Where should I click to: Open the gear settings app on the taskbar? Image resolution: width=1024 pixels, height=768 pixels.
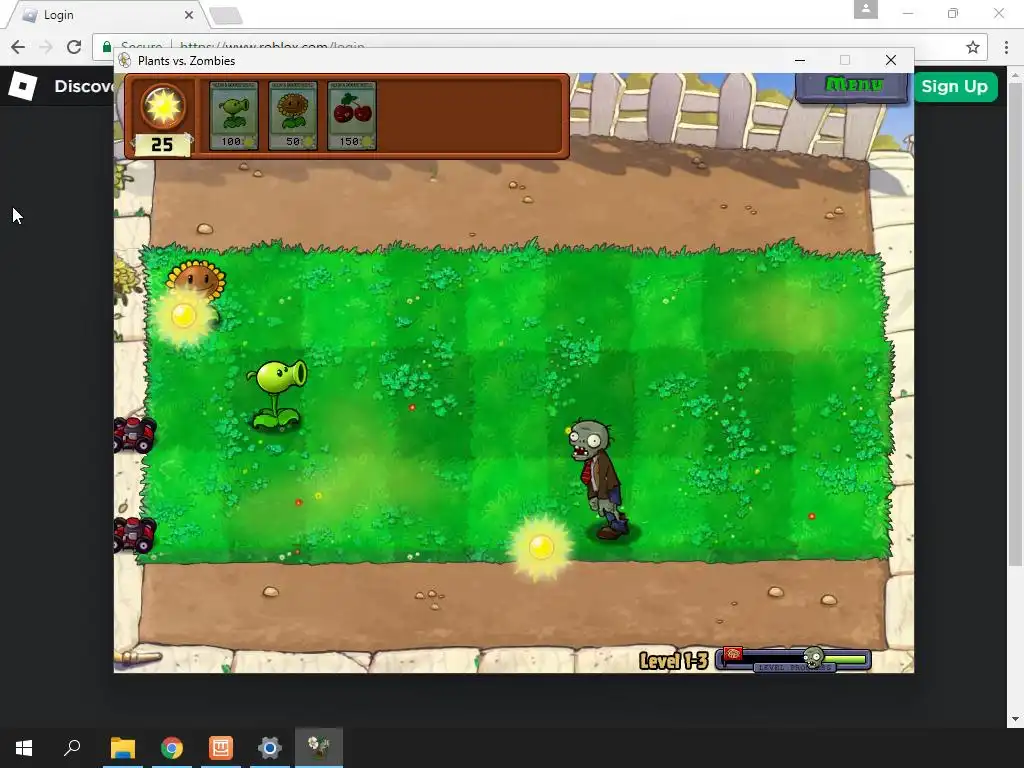270,748
